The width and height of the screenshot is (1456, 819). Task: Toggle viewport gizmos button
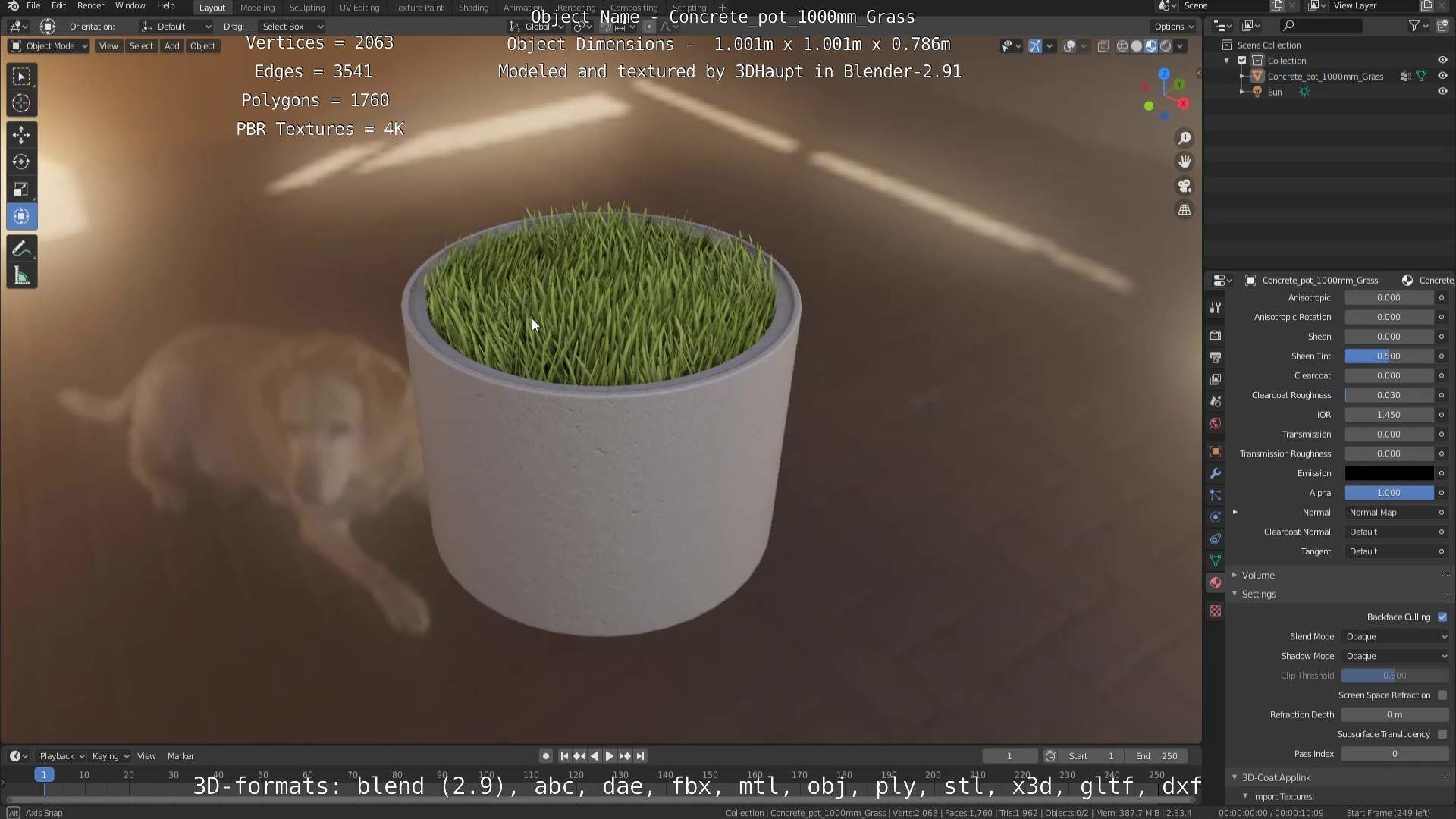(1034, 46)
